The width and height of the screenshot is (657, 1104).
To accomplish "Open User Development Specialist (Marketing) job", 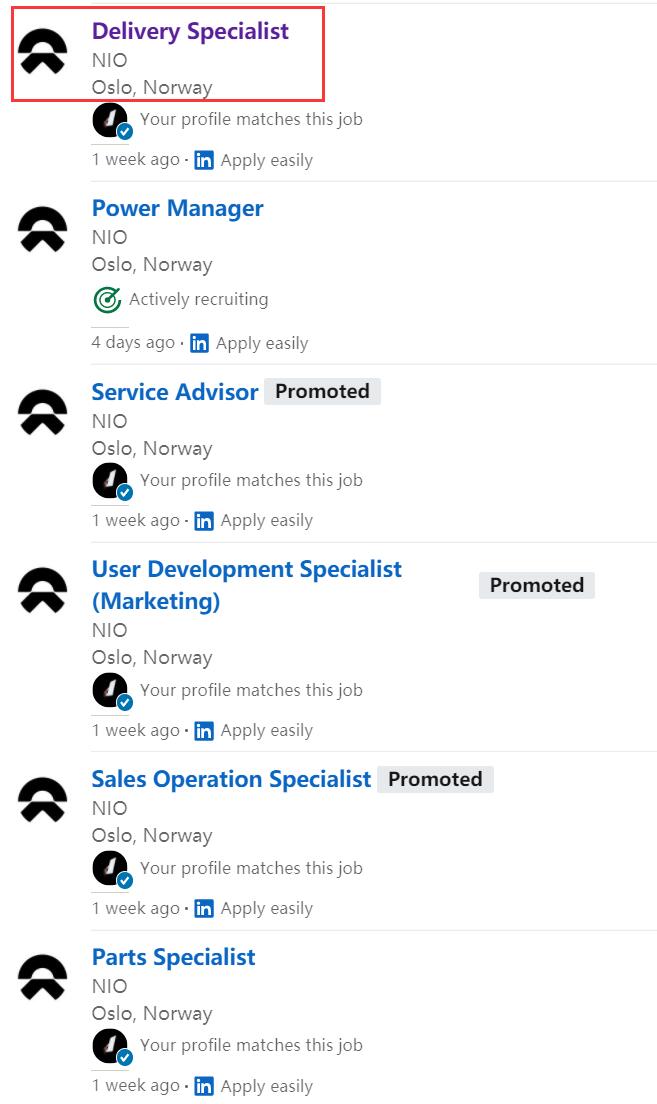I will (246, 585).
